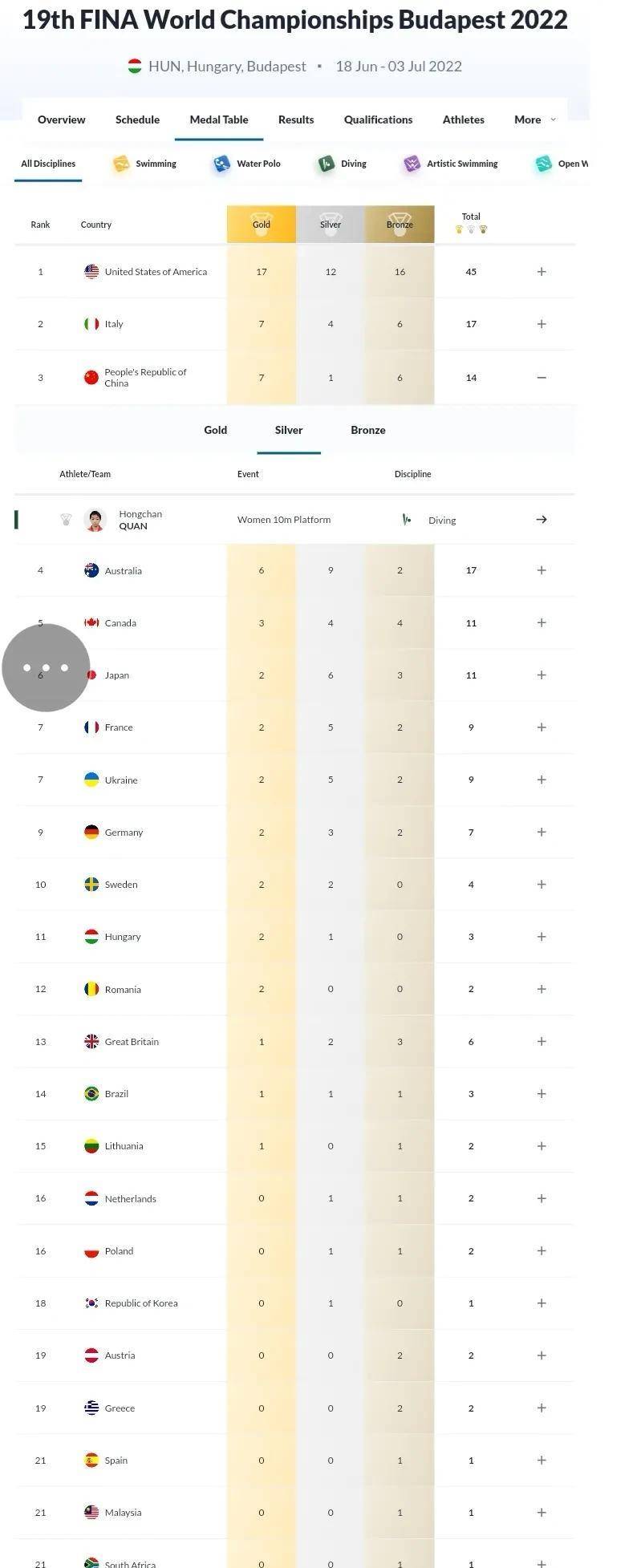The height and width of the screenshot is (1568, 641).
Task: Collapse the People's Republic of China row
Action: pos(542,377)
